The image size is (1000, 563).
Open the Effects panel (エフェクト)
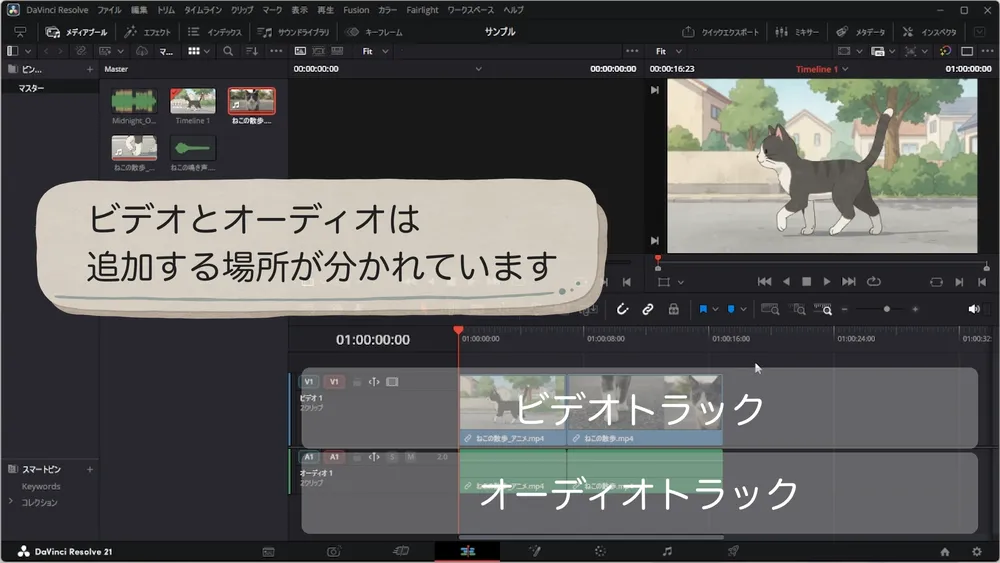(148, 32)
